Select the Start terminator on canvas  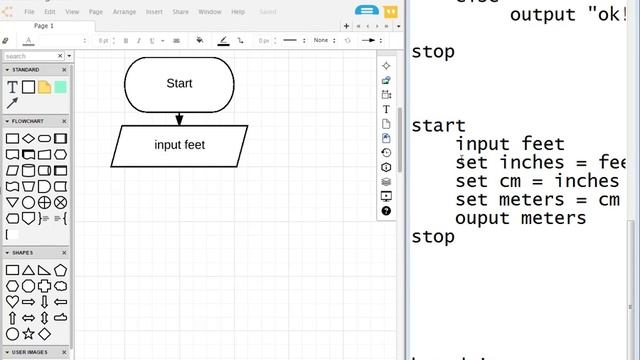[179, 84]
